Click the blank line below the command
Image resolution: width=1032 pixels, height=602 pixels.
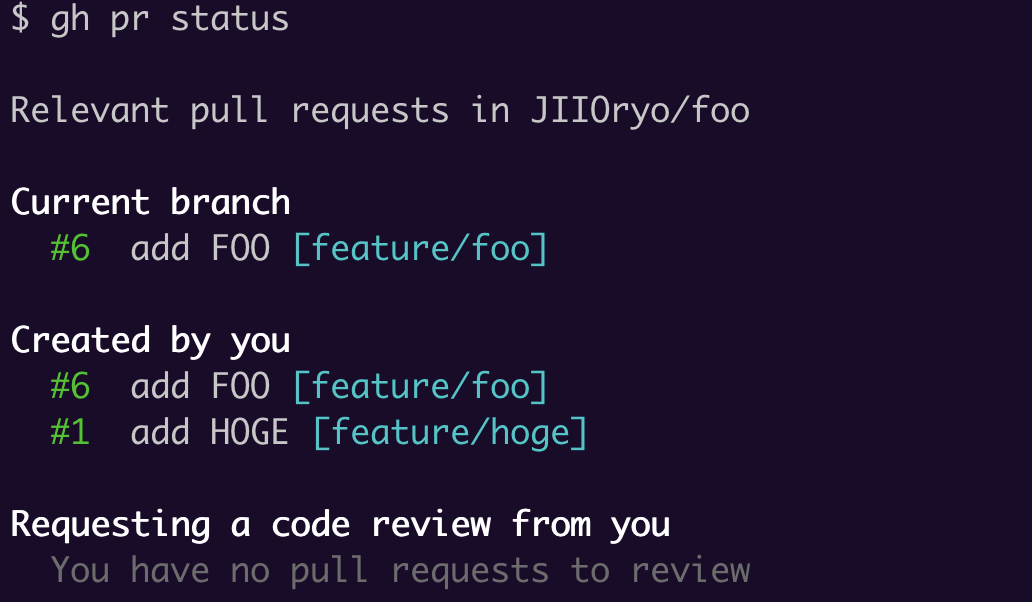(400, 64)
